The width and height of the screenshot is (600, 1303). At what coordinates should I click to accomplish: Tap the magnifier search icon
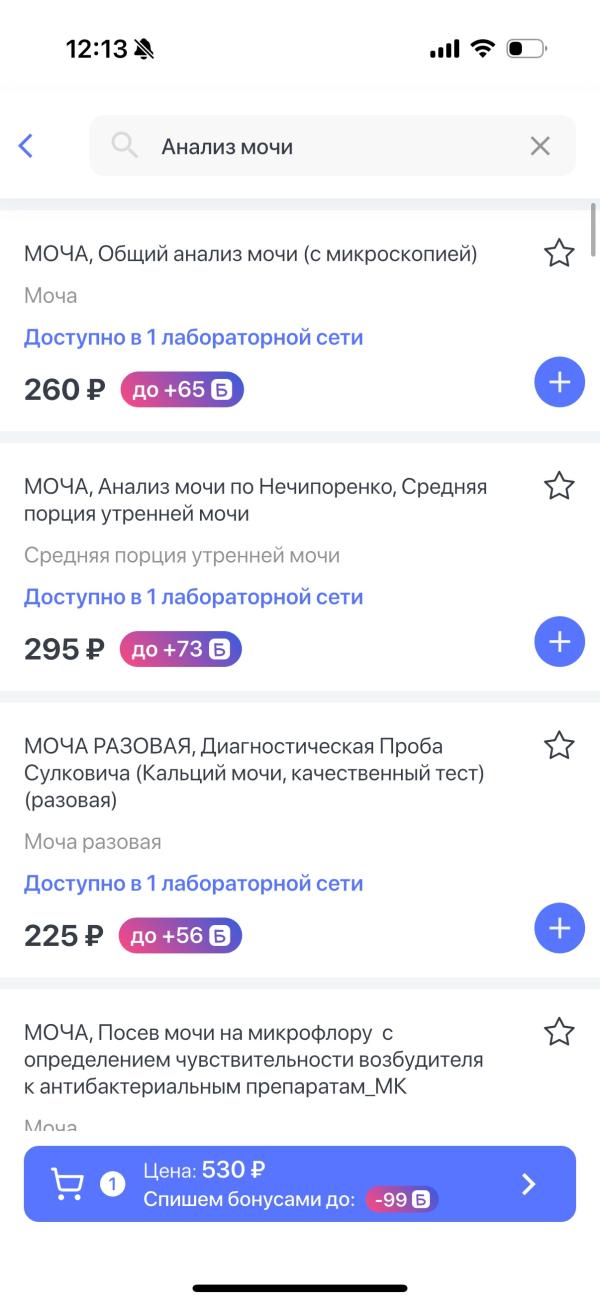[x=124, y=146]
